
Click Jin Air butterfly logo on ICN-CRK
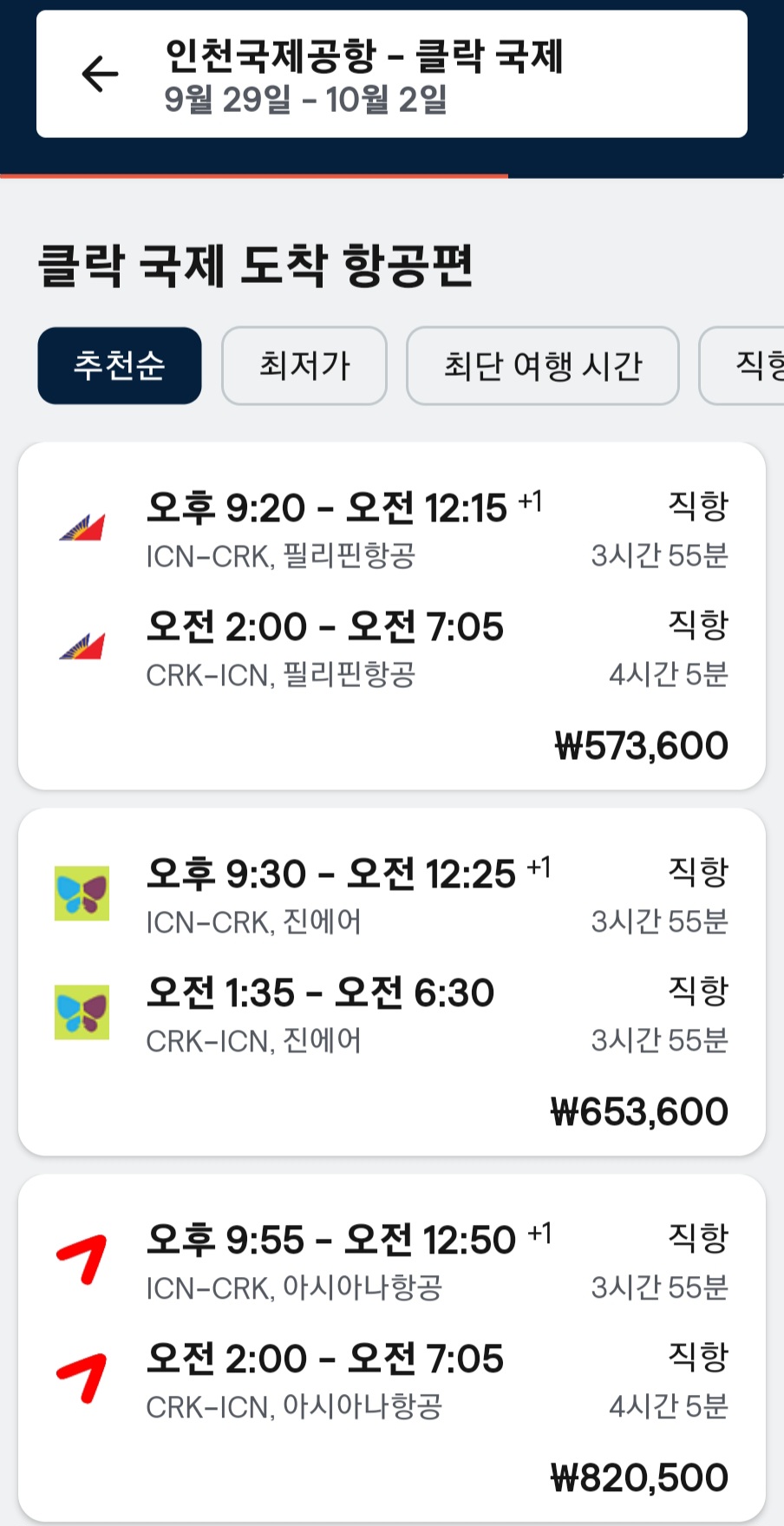[82, 893]
